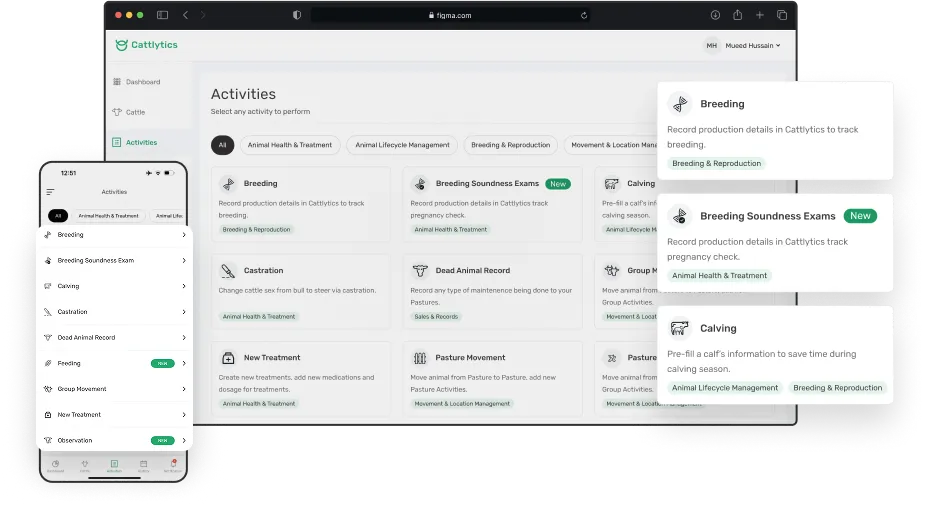Tap the Feeding row label on phone
Viewport: 930px width, 508px height.
69,363
